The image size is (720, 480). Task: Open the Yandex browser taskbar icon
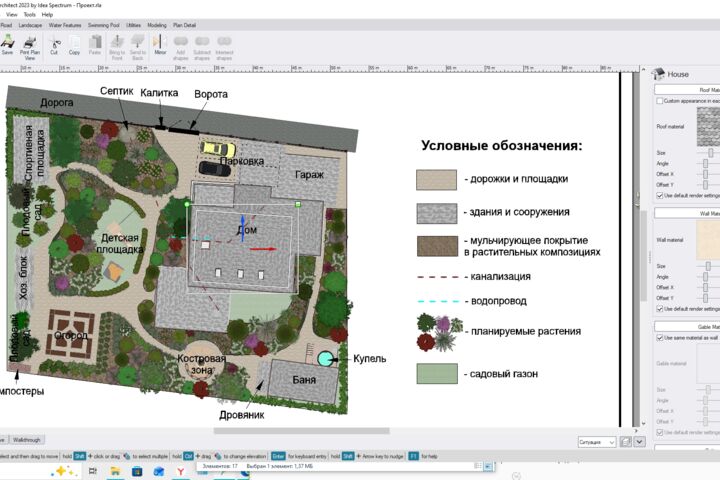181,471
